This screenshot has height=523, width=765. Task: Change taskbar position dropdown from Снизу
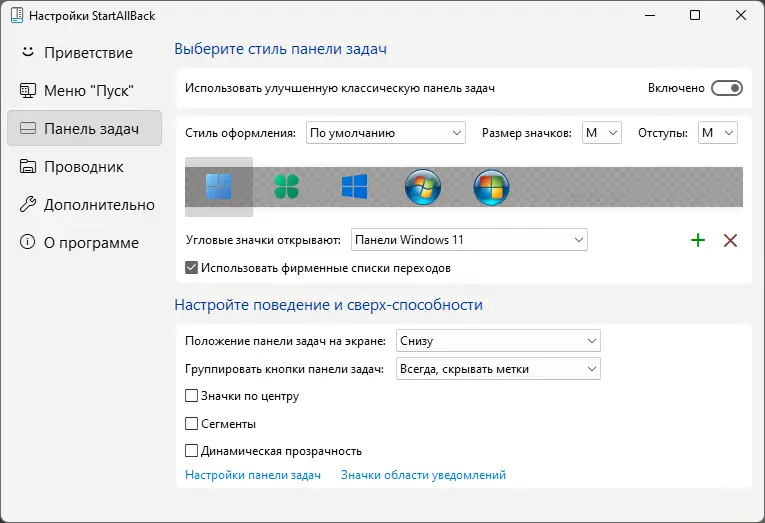[498, 341]
